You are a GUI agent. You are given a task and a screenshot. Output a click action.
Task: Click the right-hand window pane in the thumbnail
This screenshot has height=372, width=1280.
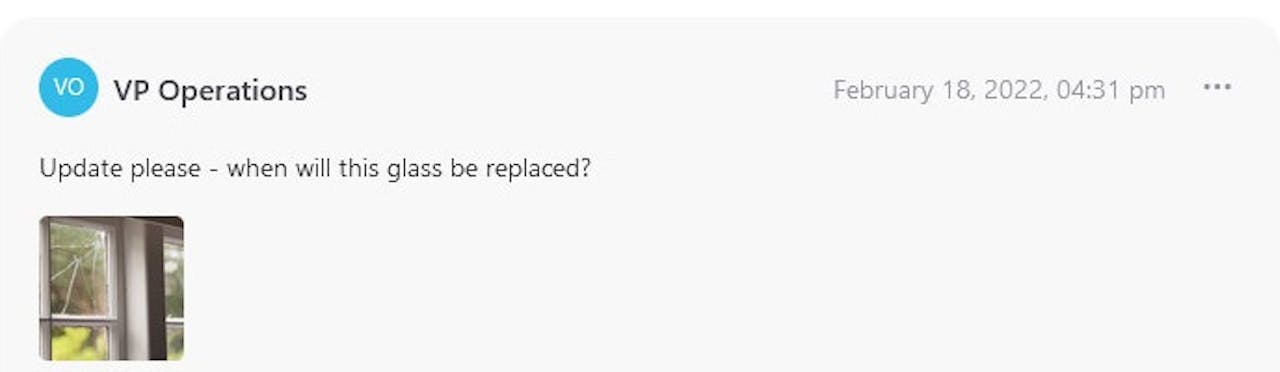tap(174, 288)
